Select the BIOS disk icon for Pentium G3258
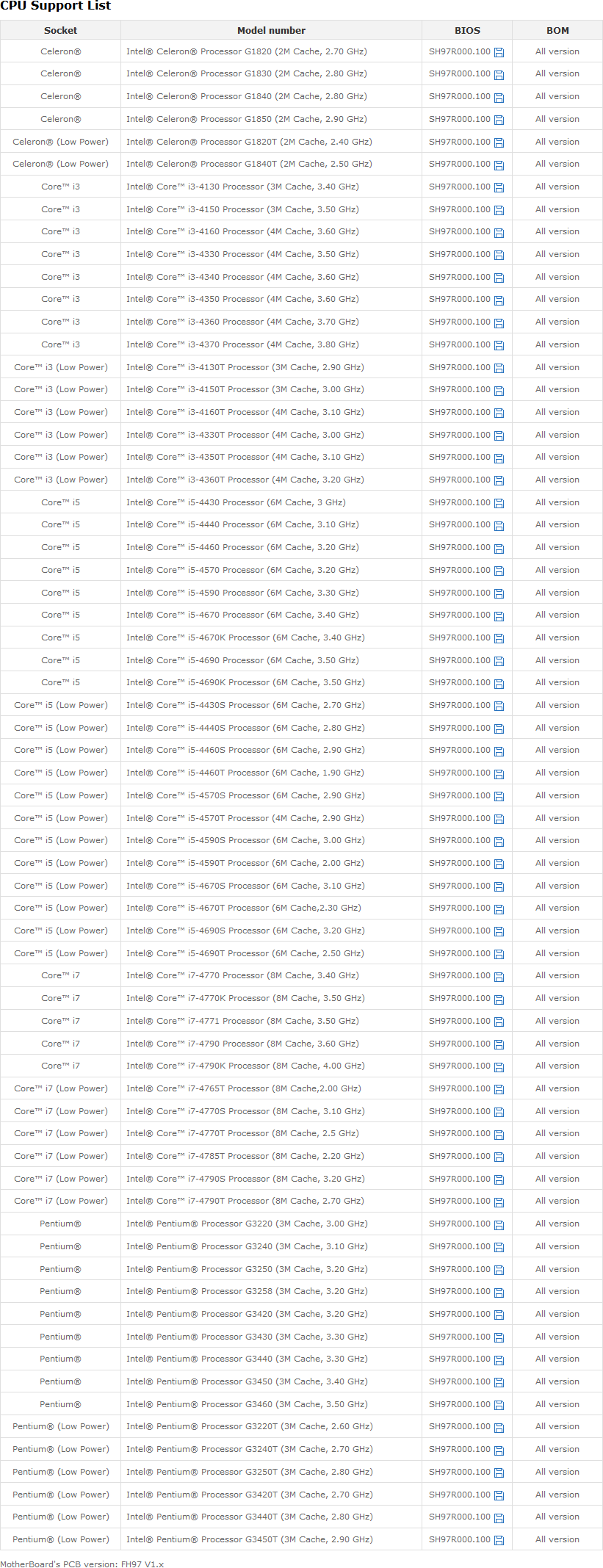Image resolution: width=603 pixels, height=1568 pixels. pyautogui.click(x=499, y=1292)
